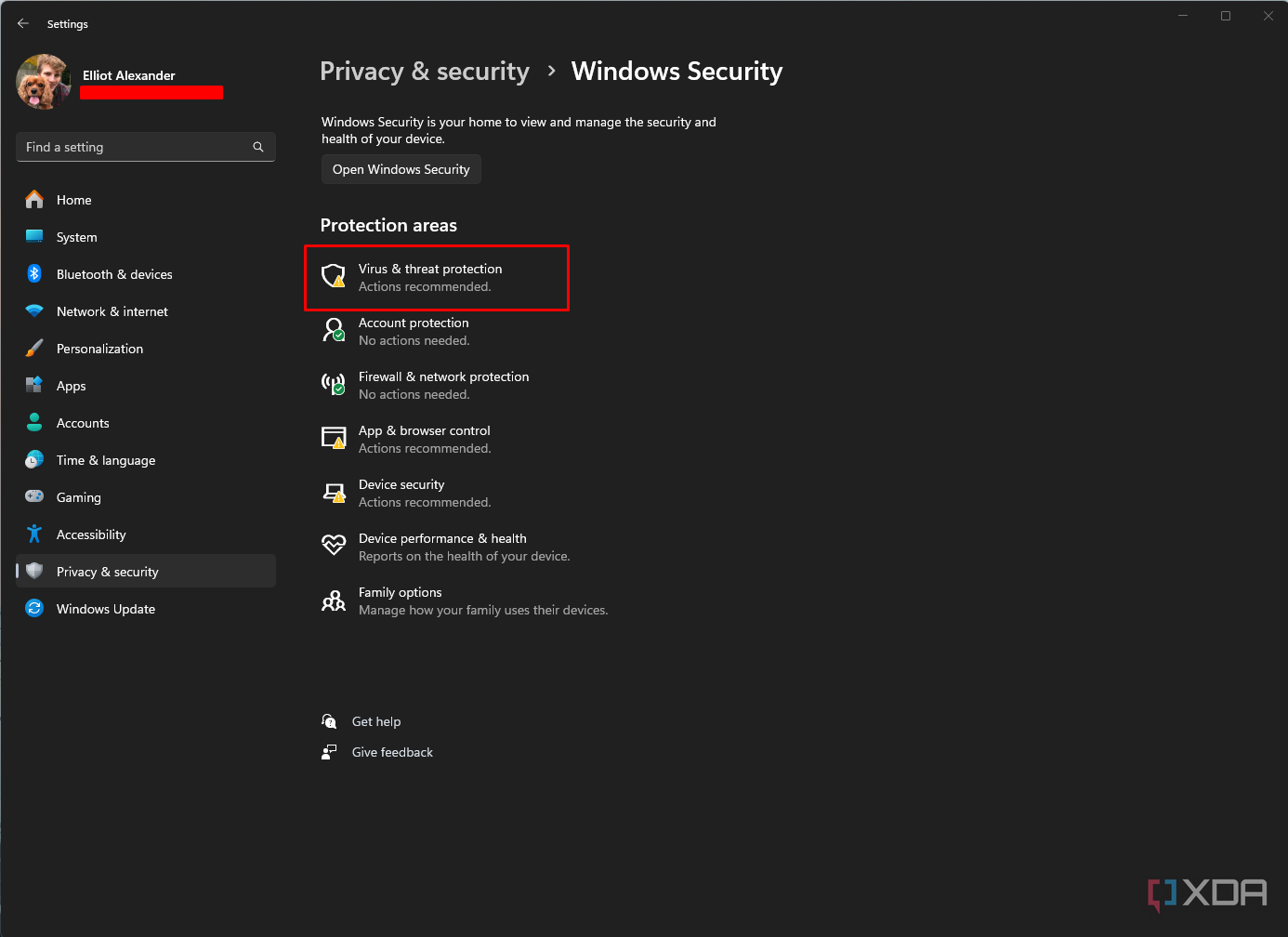1288x937 pixels.
Task: Open Bluetooth & devices settings
Action: [146, 274]
